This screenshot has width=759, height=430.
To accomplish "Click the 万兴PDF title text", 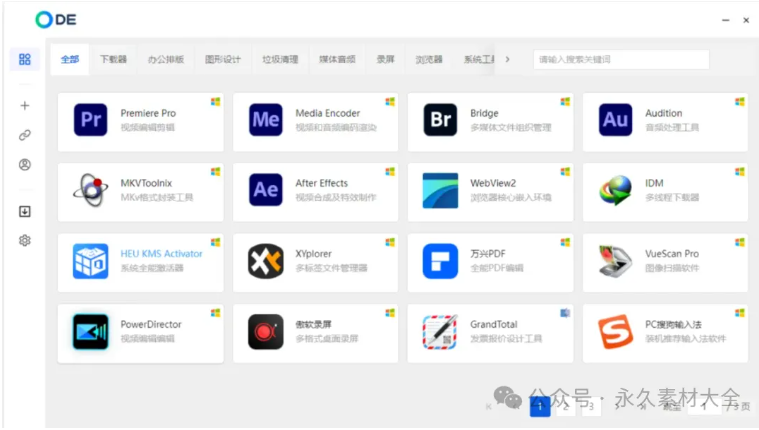I will pyautogui.click(x=488, y=254).
